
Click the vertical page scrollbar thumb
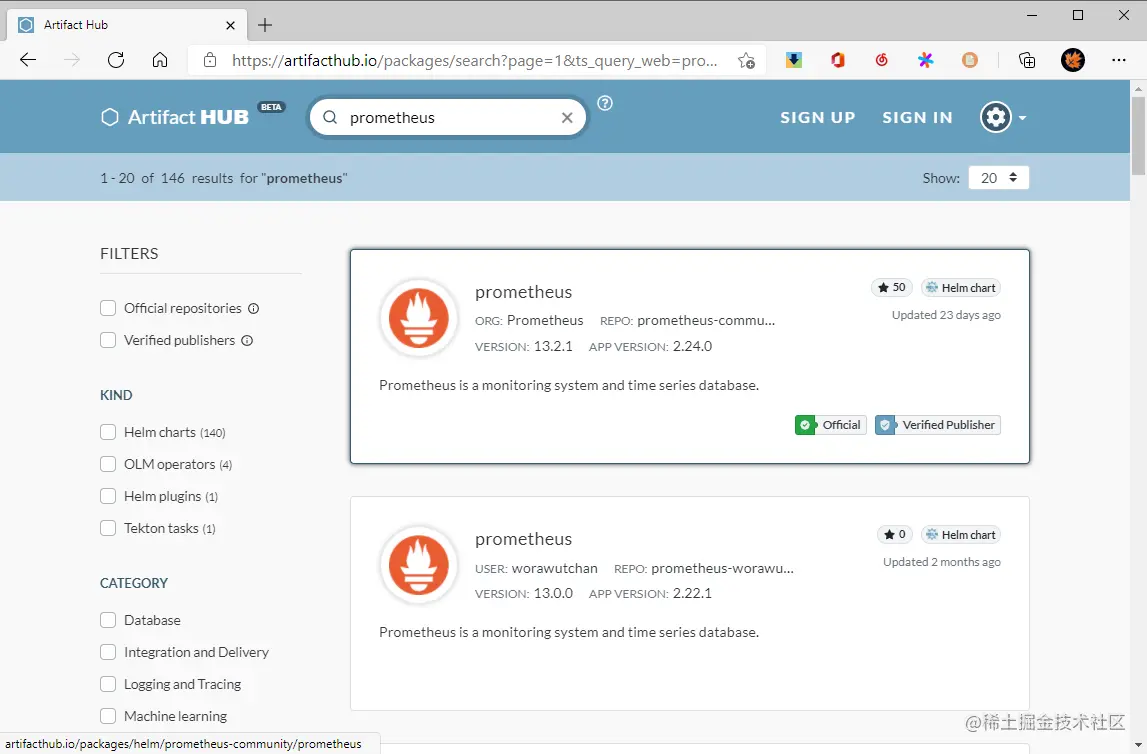click(1138, 135)
